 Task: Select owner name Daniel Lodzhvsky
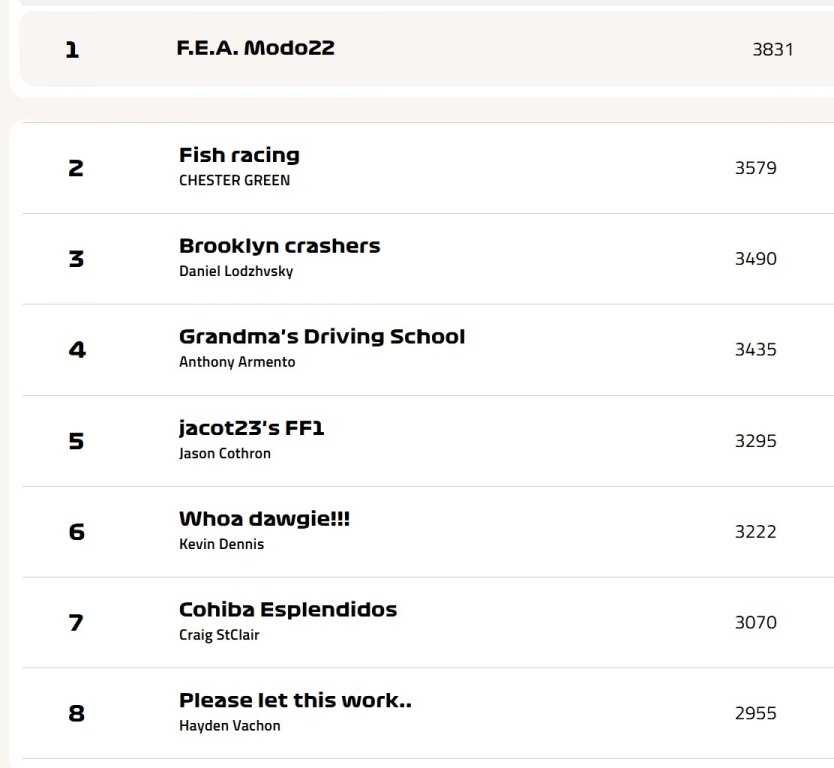click(x=236, y=271)
